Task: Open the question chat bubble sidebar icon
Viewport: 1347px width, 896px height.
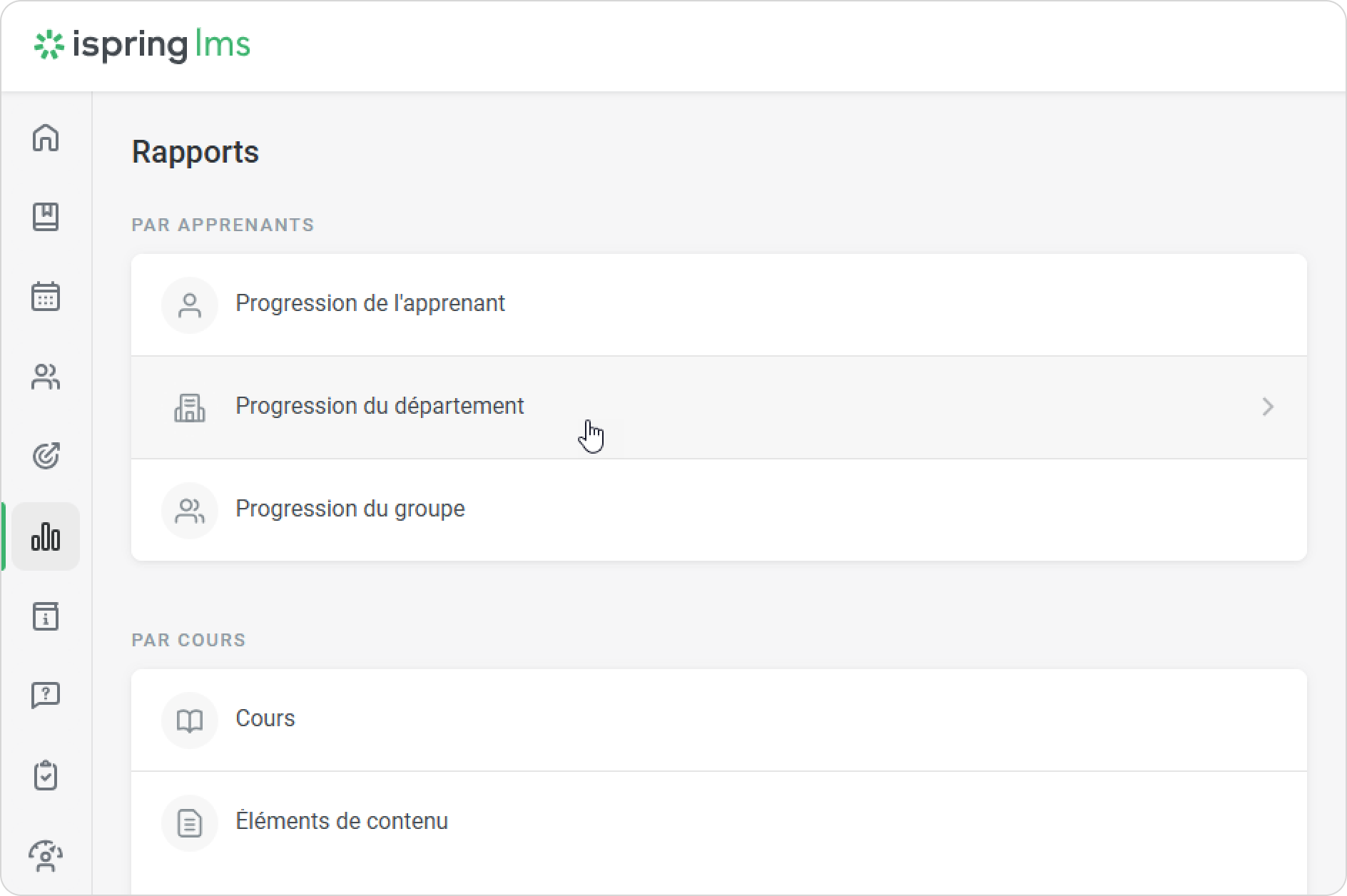Action: tap(46, 696)
